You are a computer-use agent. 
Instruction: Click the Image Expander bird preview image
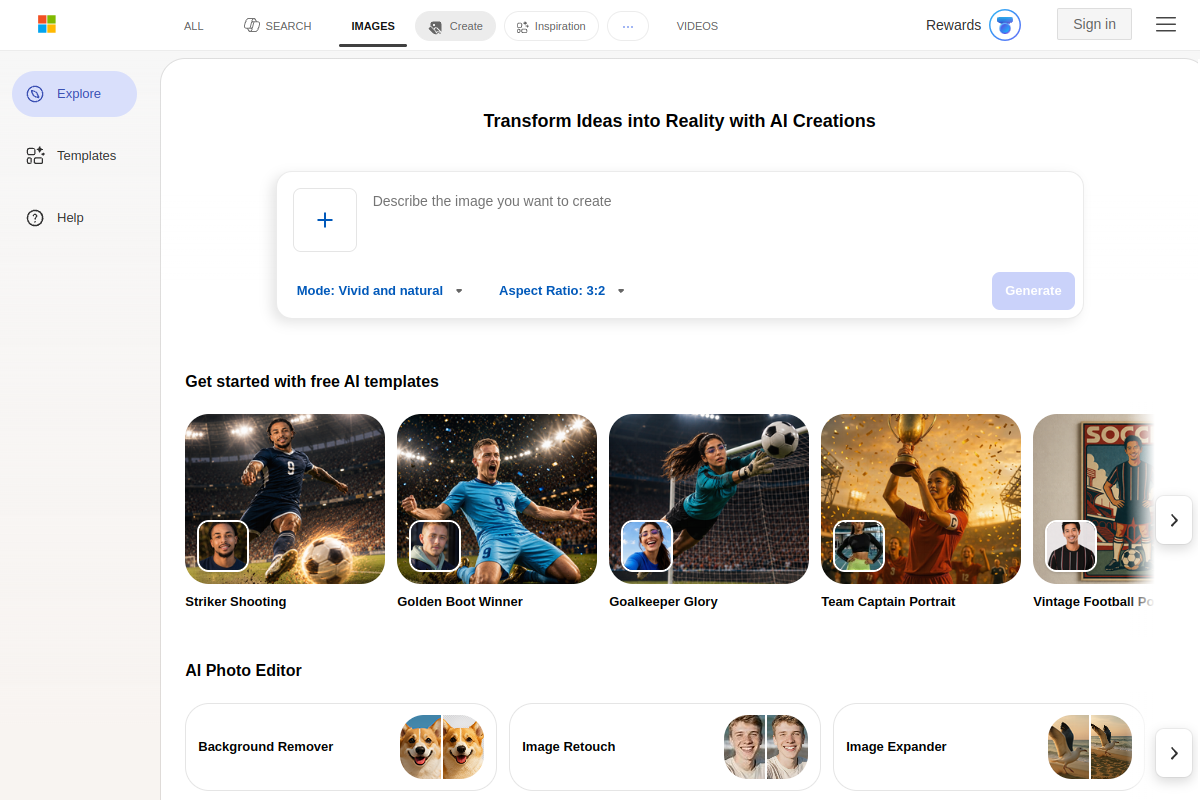point(1090,747)
